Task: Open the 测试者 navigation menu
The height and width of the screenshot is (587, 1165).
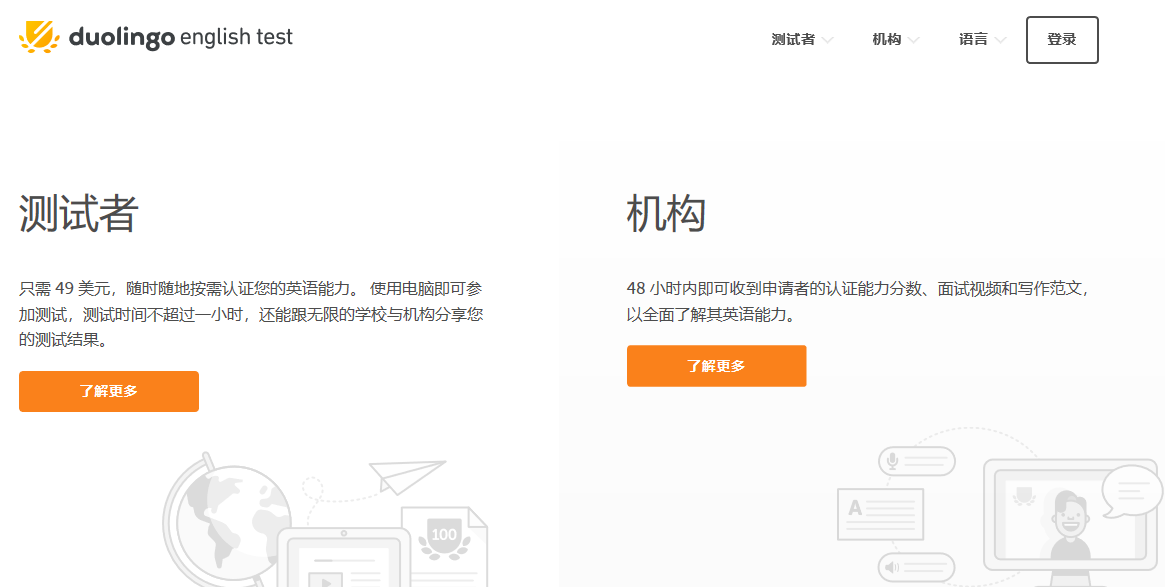Action: [x=793, y=40]
